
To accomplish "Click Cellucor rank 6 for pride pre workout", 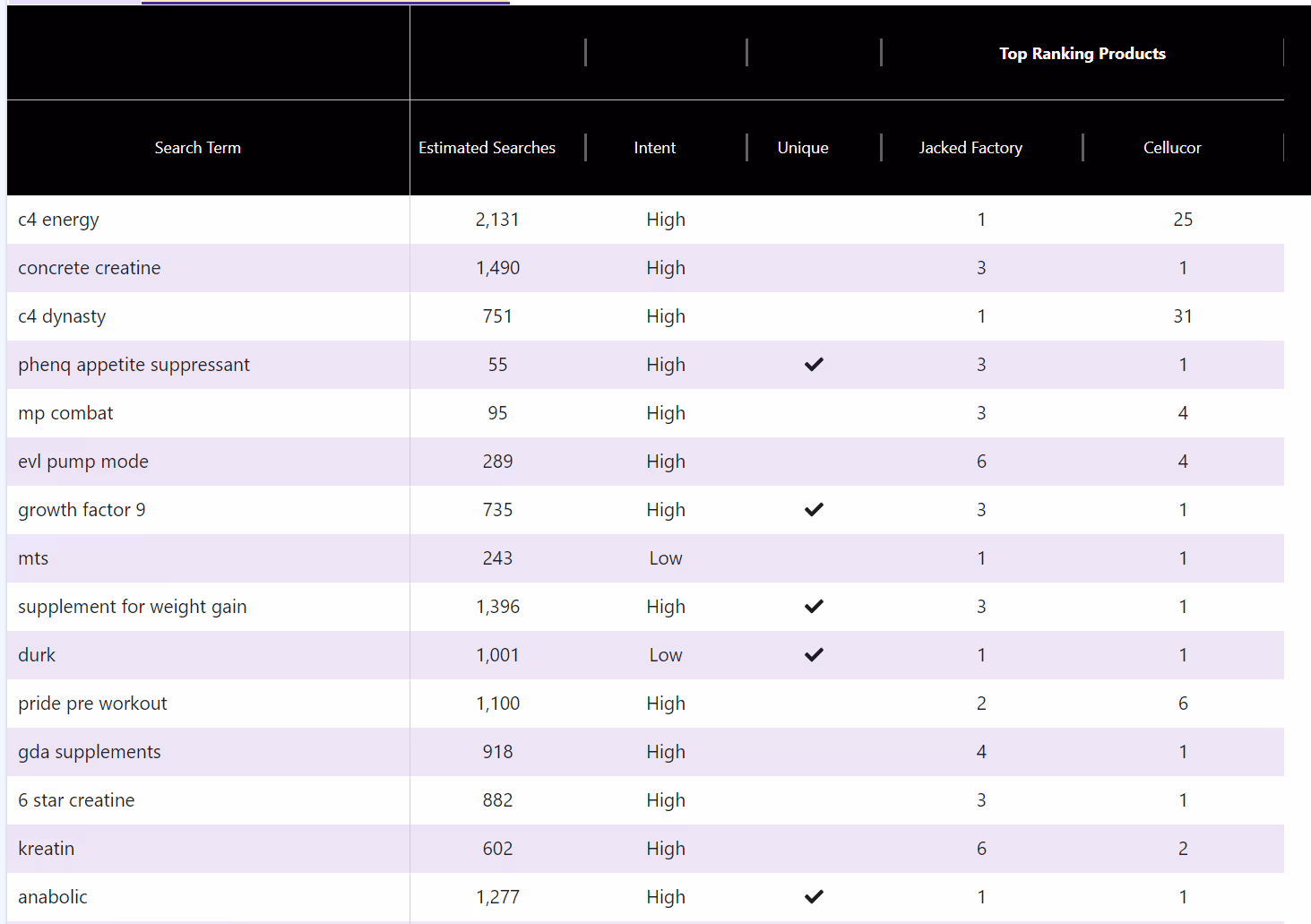I will tap(1183, 704).
